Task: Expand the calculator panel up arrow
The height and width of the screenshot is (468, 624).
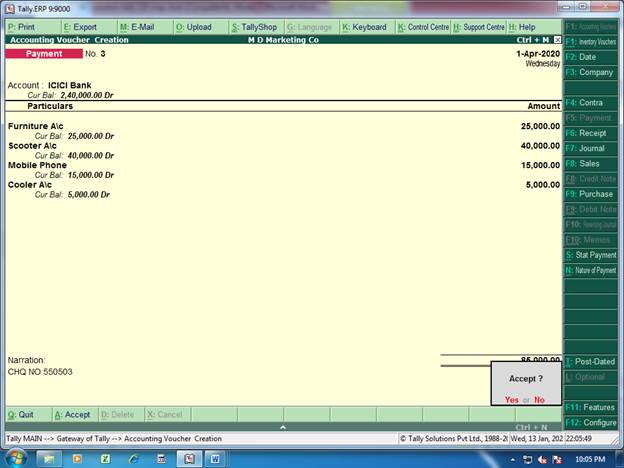Action: [x=283, y=427]
